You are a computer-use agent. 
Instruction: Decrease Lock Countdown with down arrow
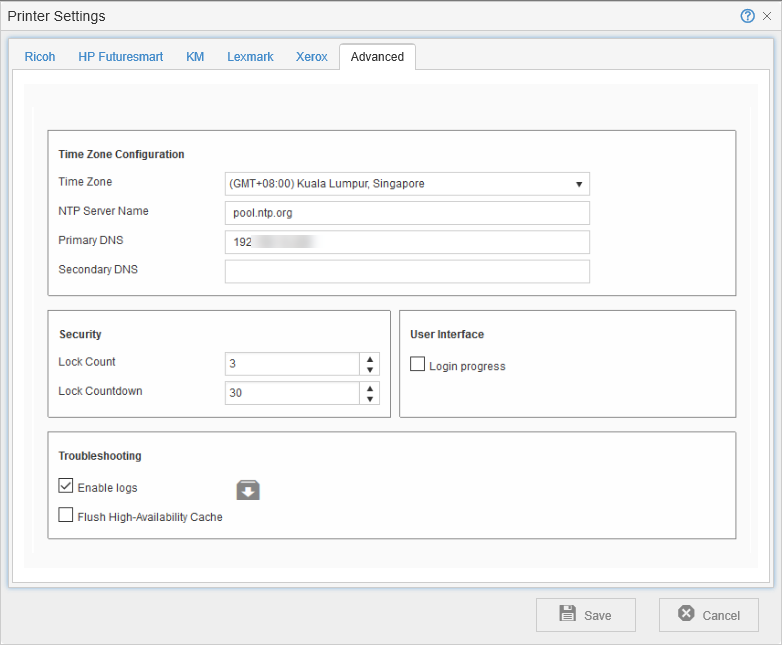coord(370,399)
